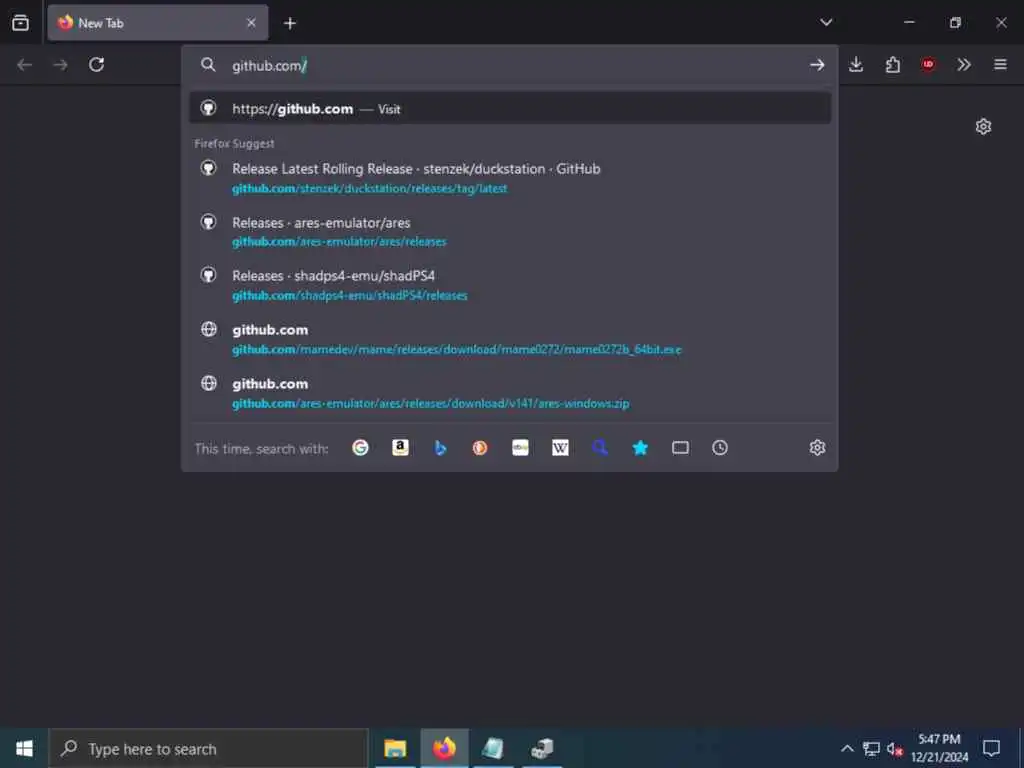
Task: Open Windows Start menu
Action: 24,748
